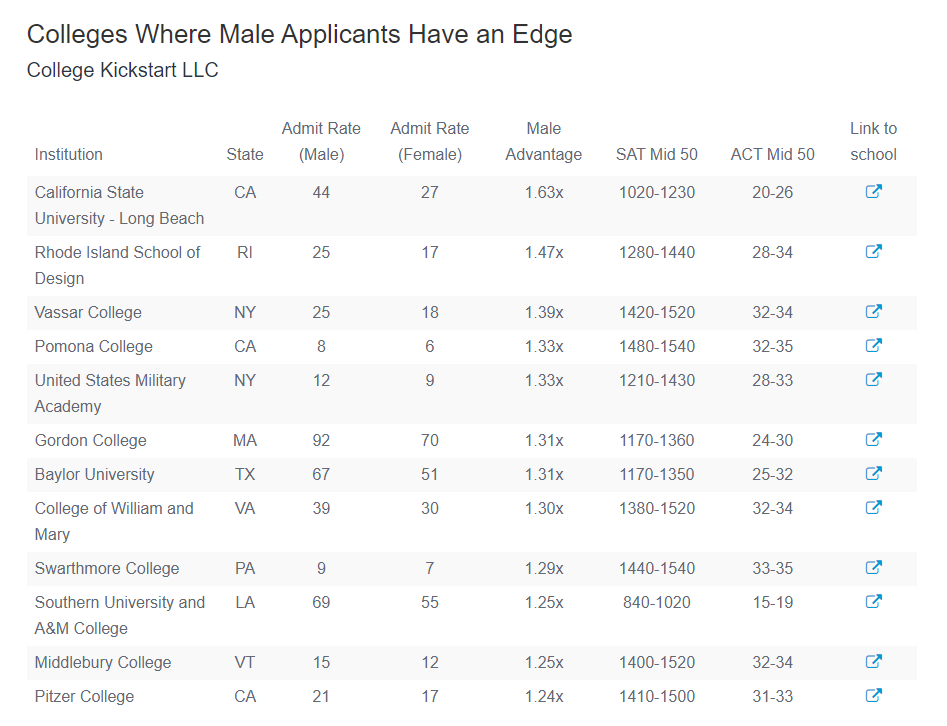947x726 pixels.
Task: Click Vassar College external link icon
Action: pyautogui.click(x=873, y=312)
